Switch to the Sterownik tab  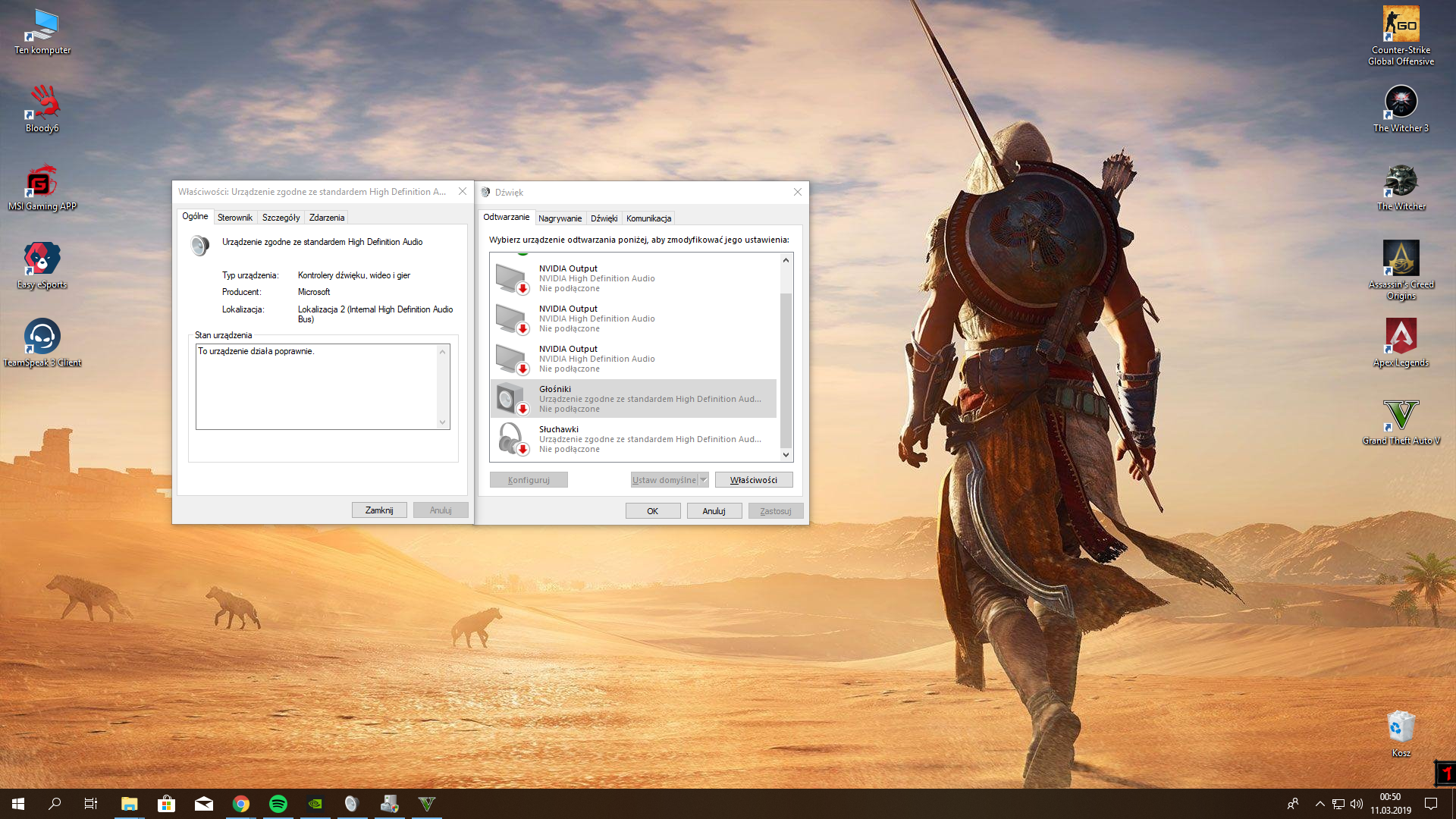point(235,218)
